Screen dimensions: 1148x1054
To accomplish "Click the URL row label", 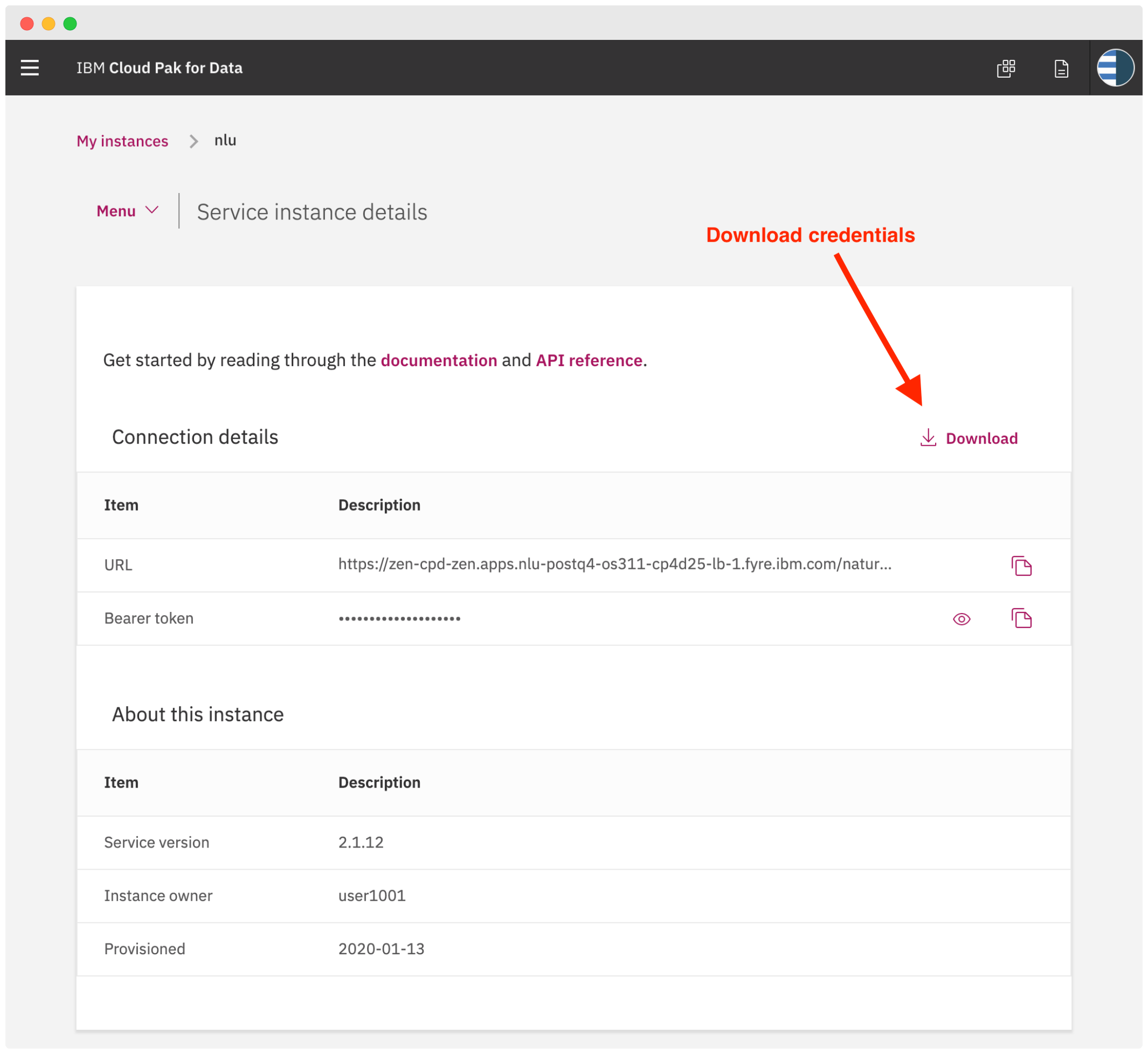I will [x=118, y=565].
